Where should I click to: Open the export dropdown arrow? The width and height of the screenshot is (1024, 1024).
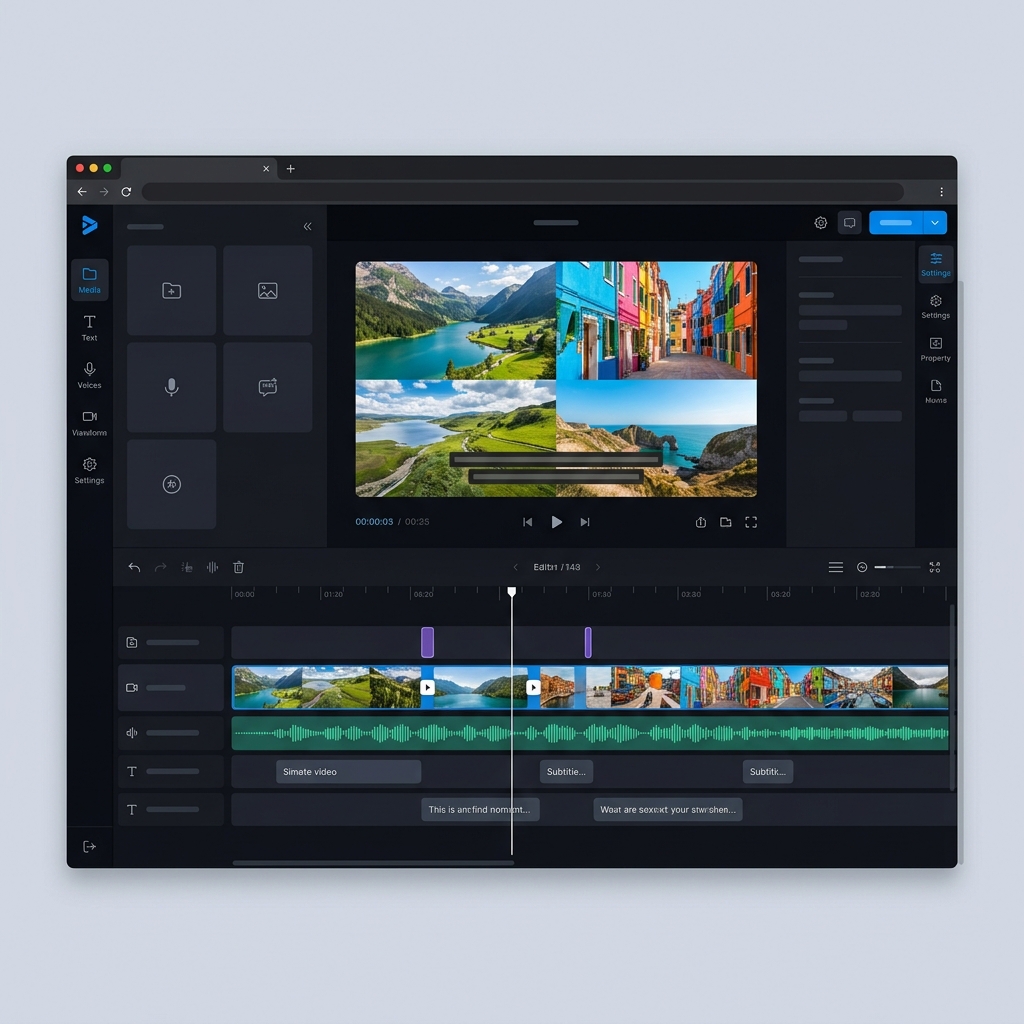click(935, 223)
